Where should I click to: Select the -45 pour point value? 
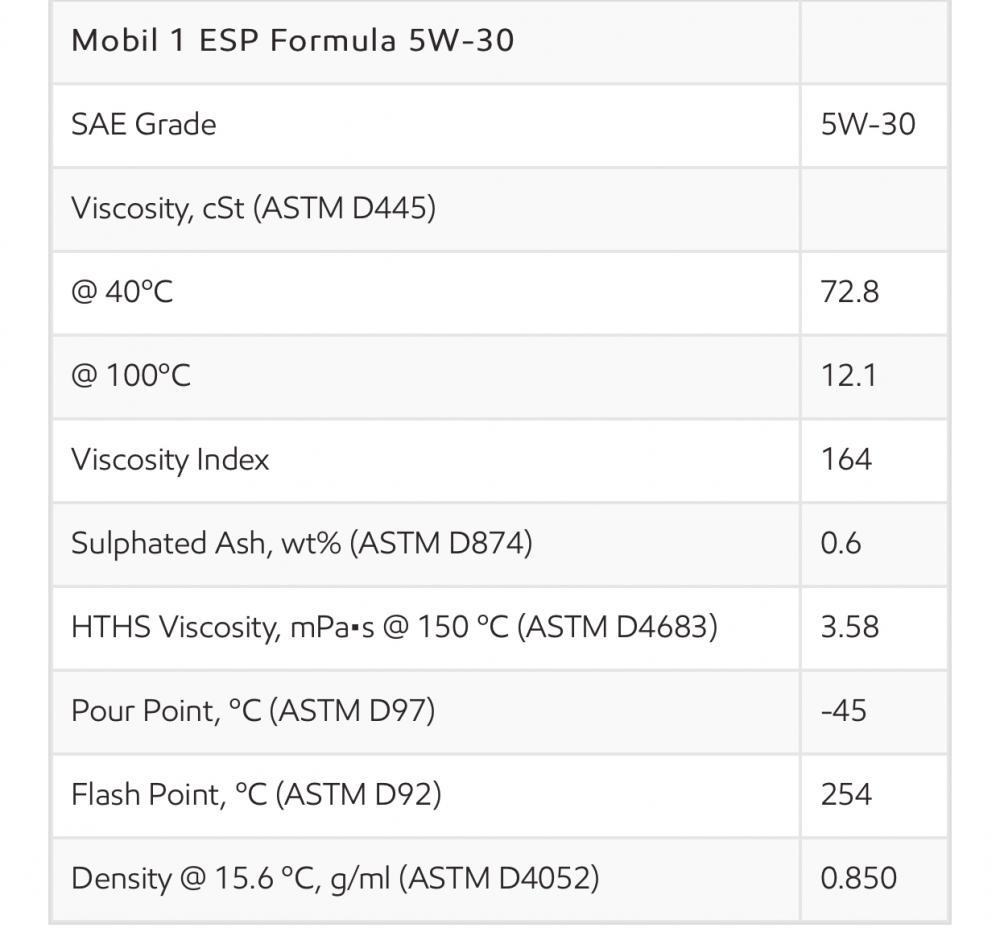[x=844, y=711]
